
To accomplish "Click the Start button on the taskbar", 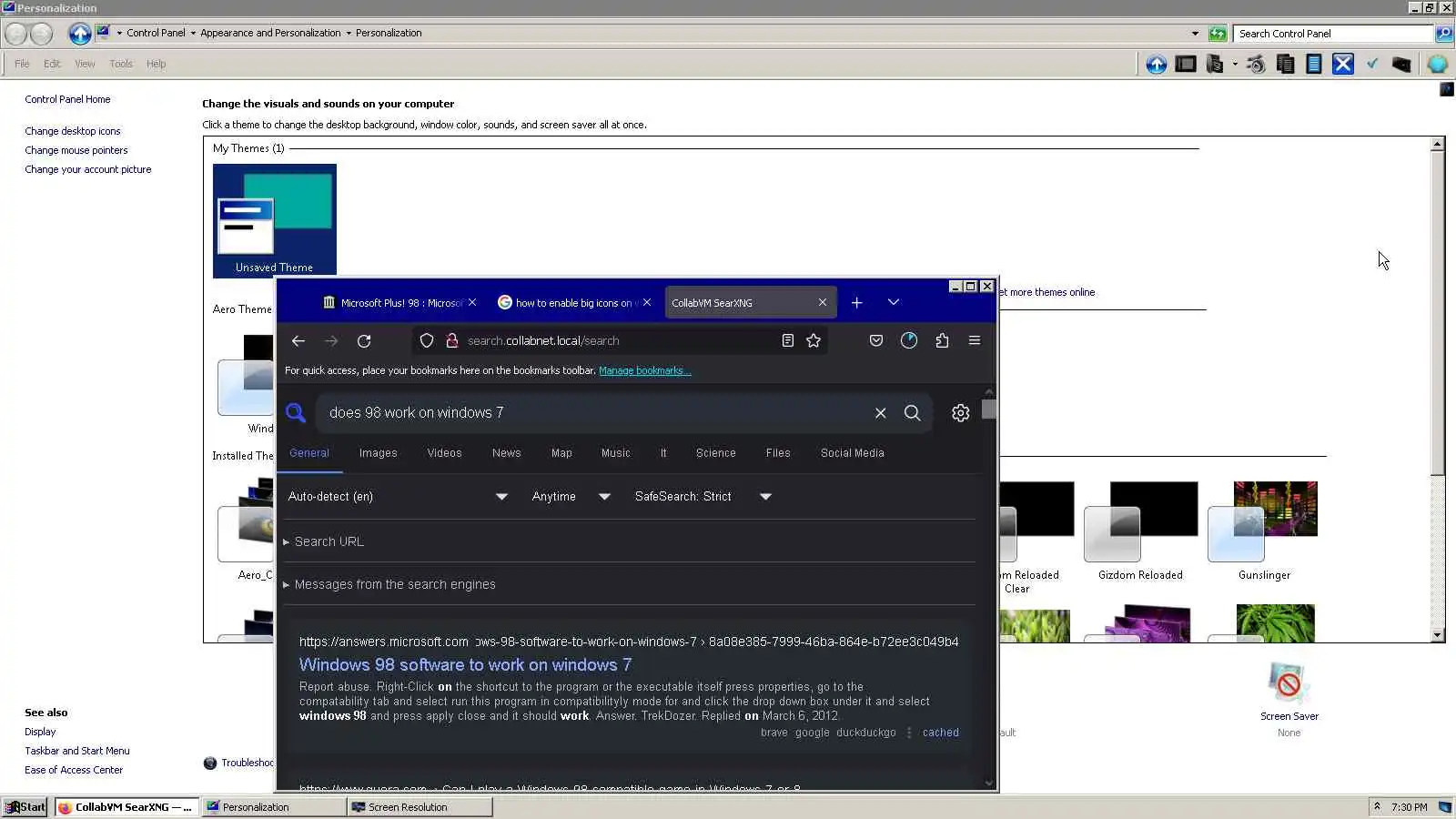I will (x=25, y=807).
